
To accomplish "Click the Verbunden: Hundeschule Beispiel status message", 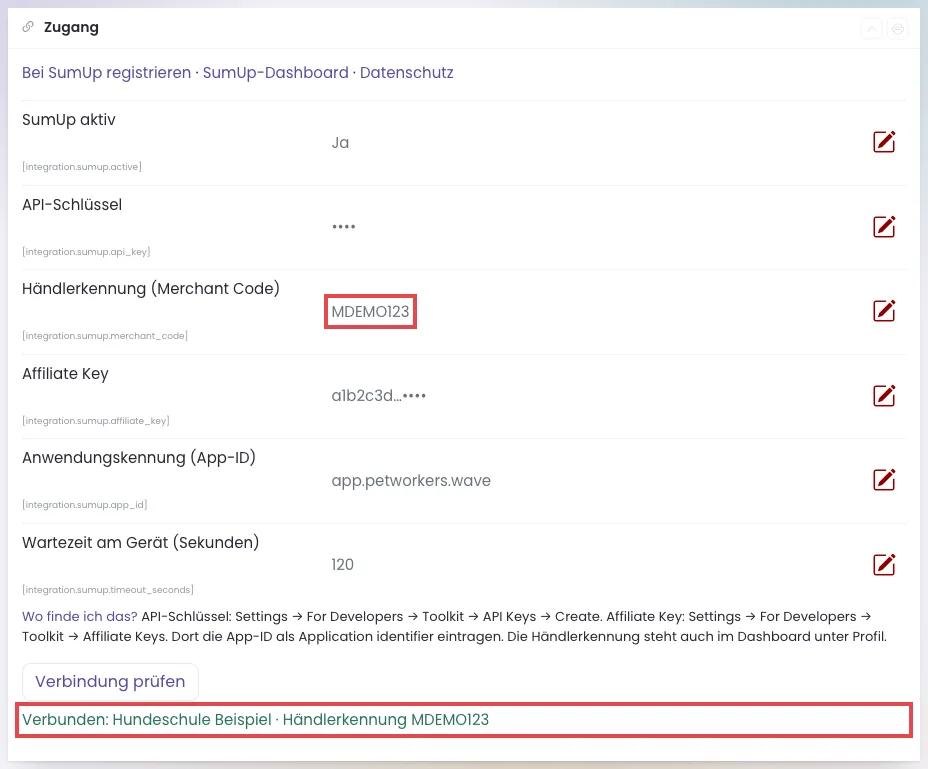I will 256,720.
